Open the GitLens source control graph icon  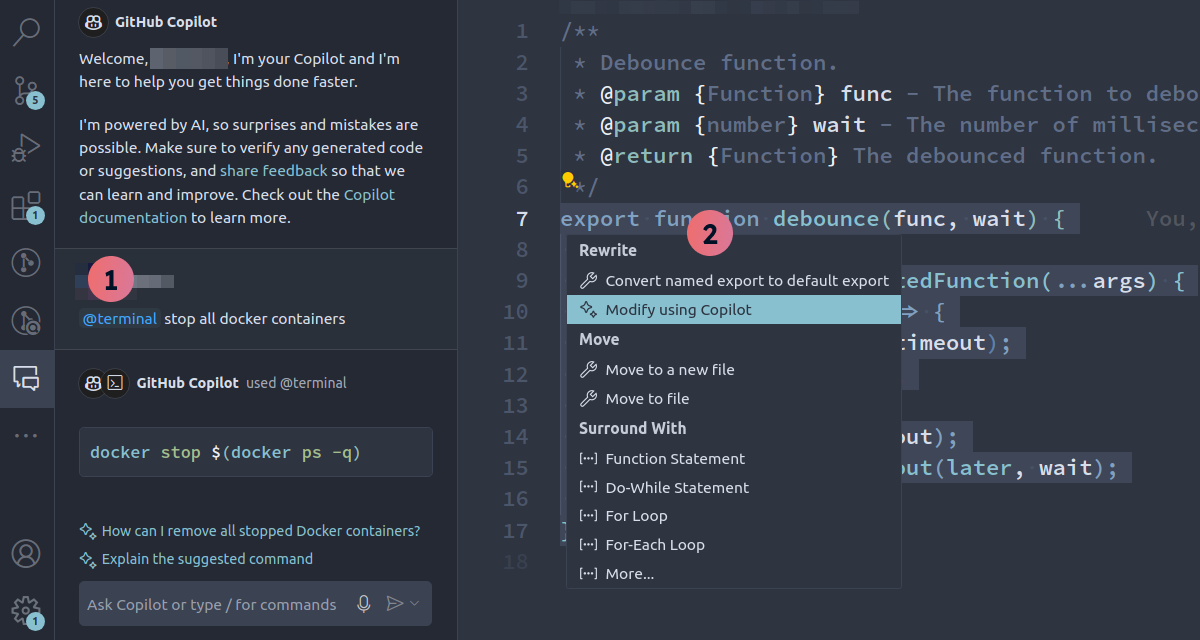(26, 263)
